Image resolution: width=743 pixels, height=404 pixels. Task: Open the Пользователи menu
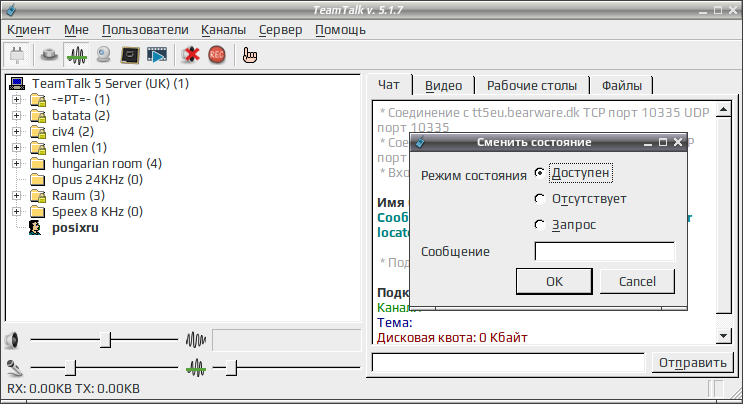coord(145,30)
